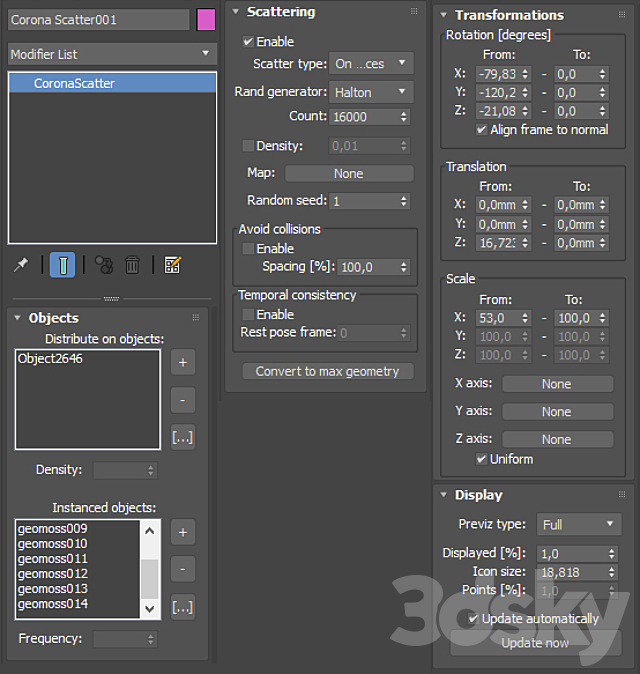Open Previz type dropdown
This screenshot has width=640, height=674.
tap(579, 524)
